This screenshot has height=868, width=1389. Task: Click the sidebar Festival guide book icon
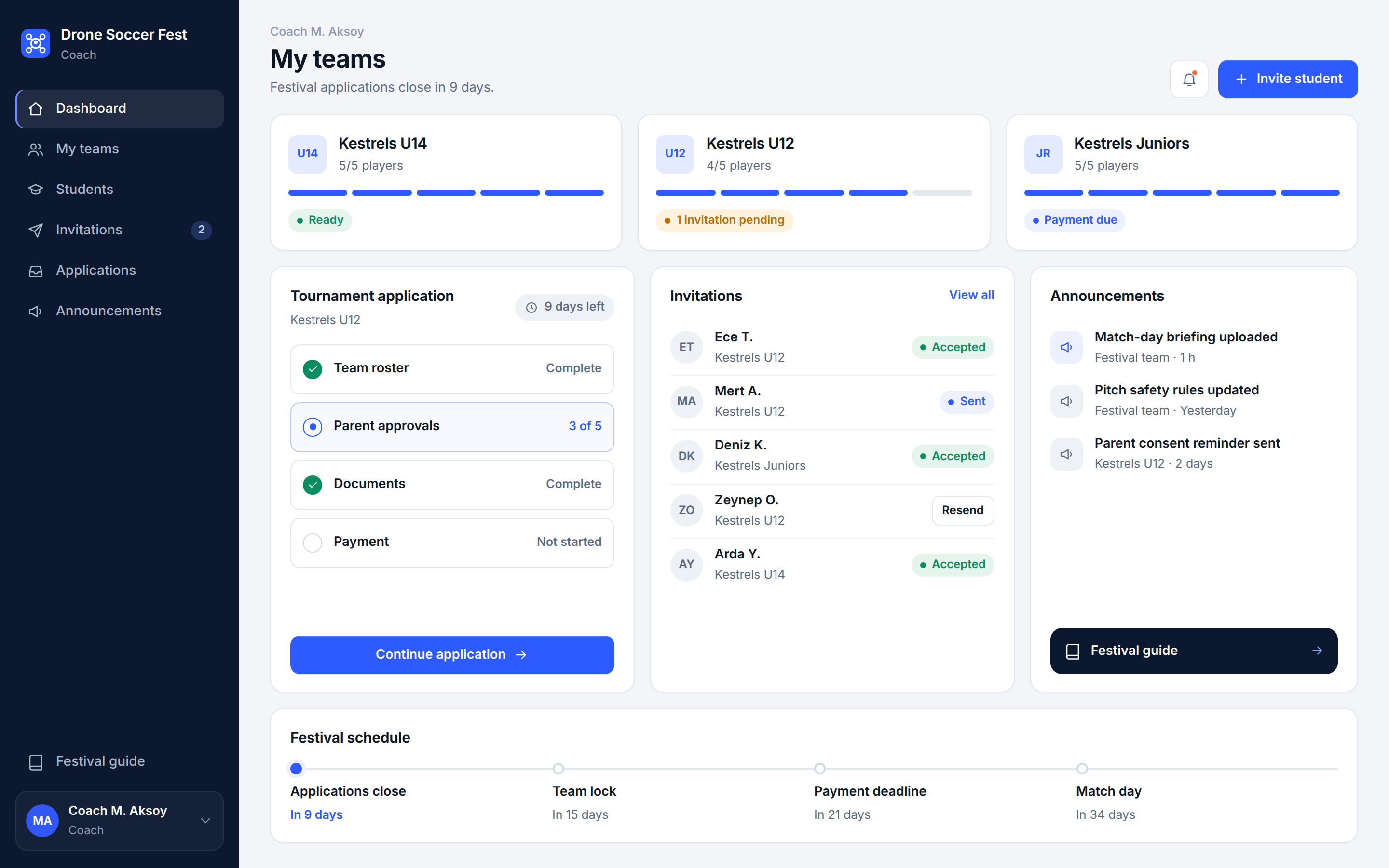point(36,762)
